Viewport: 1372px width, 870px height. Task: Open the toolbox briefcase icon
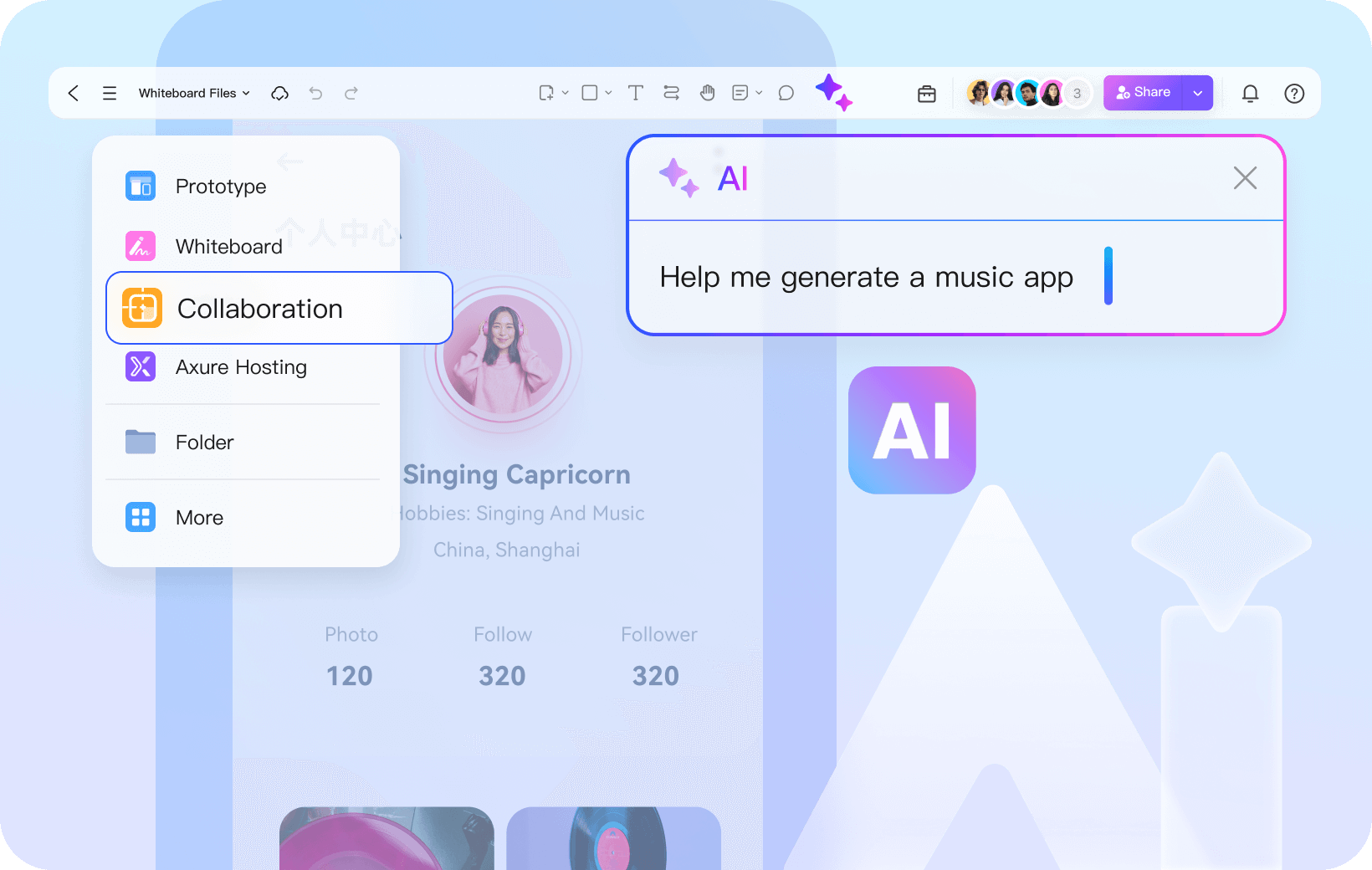point(927,94)
